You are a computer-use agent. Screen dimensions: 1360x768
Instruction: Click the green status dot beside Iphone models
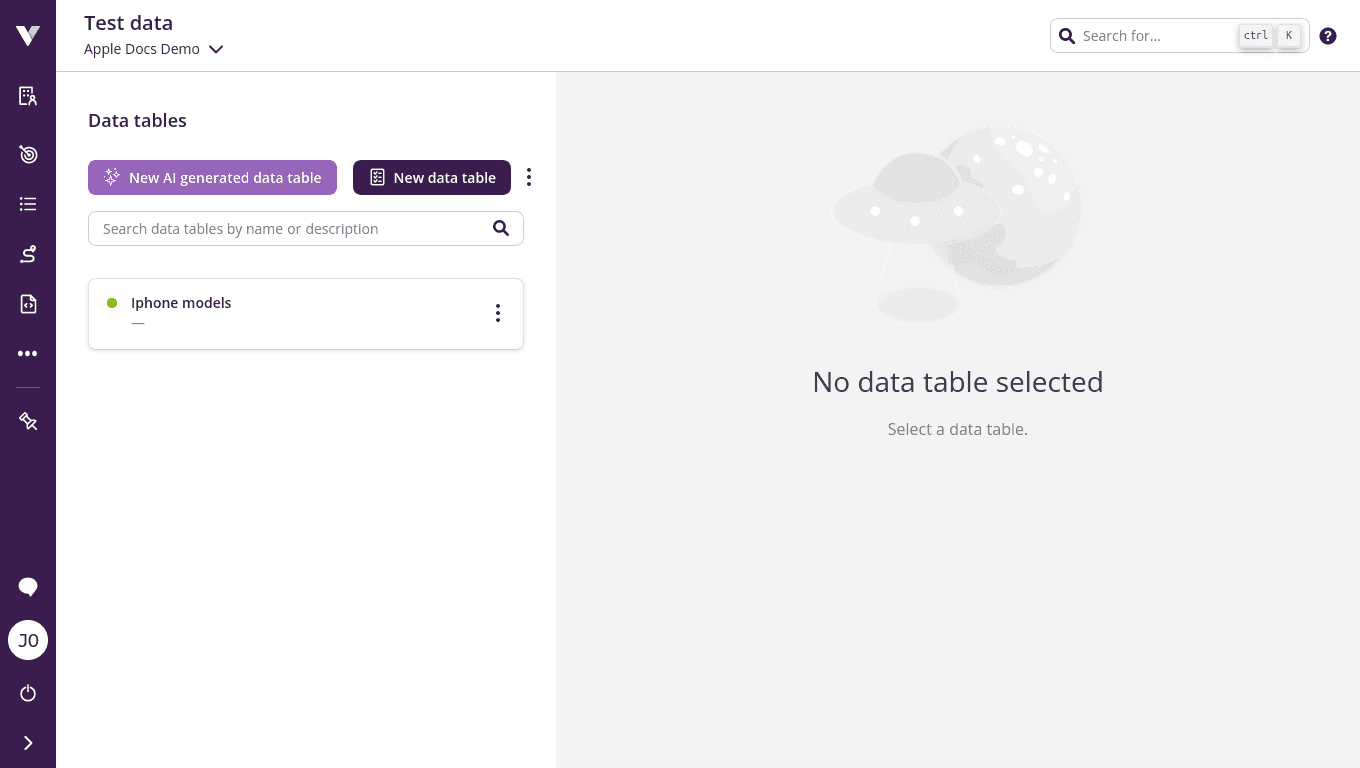click(x=112, y=303)
